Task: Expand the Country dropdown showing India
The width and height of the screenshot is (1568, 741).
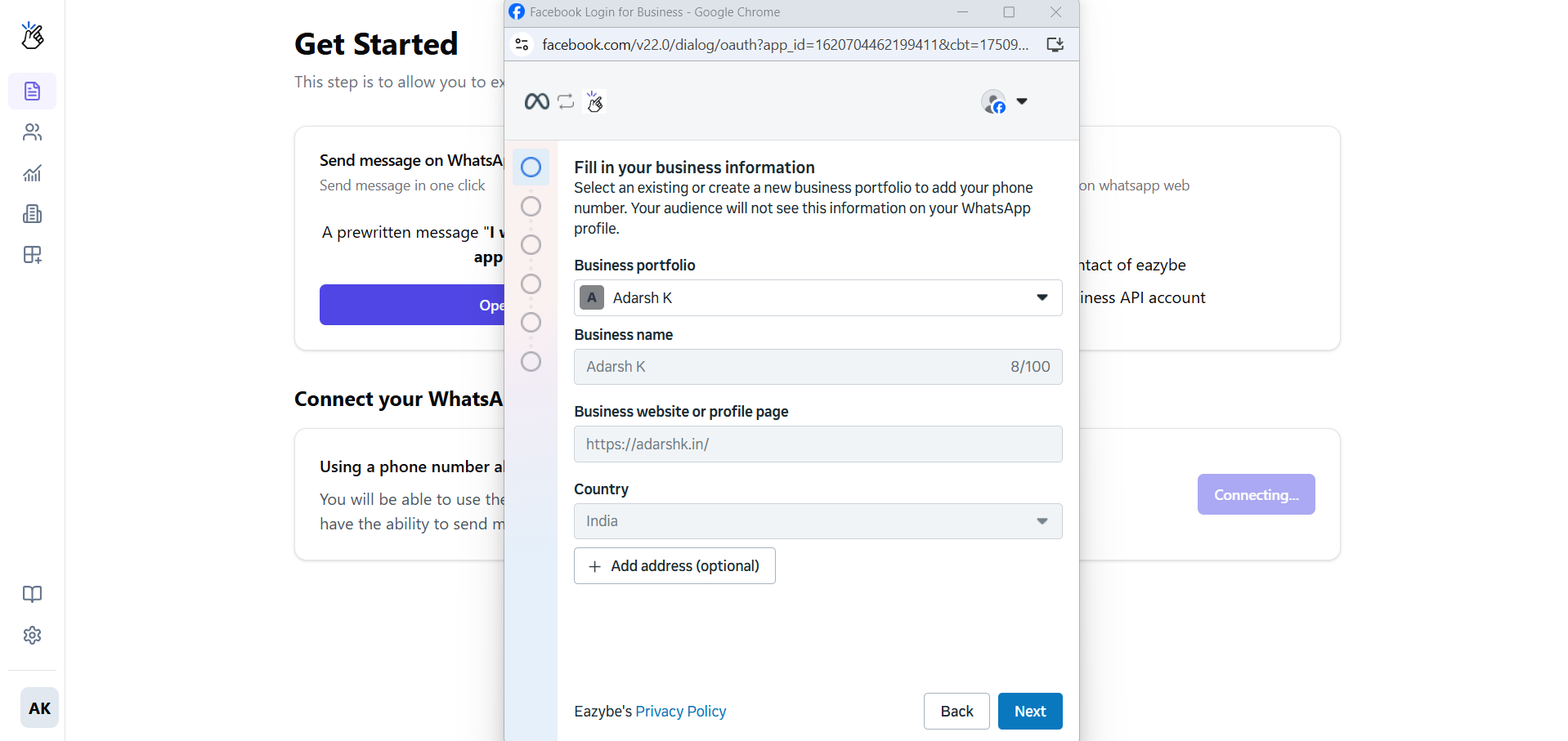Action: (x=818, y=521)
